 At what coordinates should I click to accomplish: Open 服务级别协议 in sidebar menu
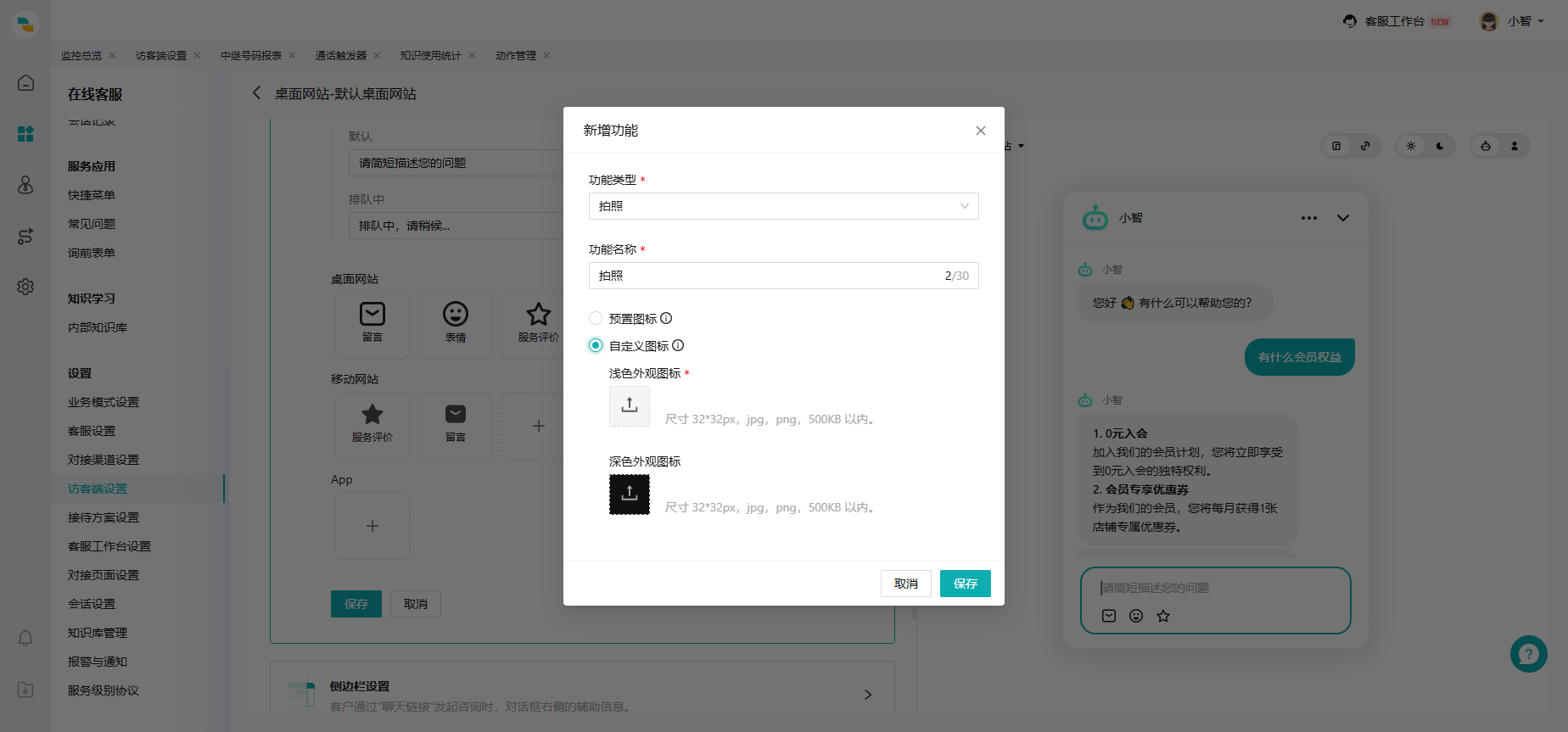click(104, 690)
